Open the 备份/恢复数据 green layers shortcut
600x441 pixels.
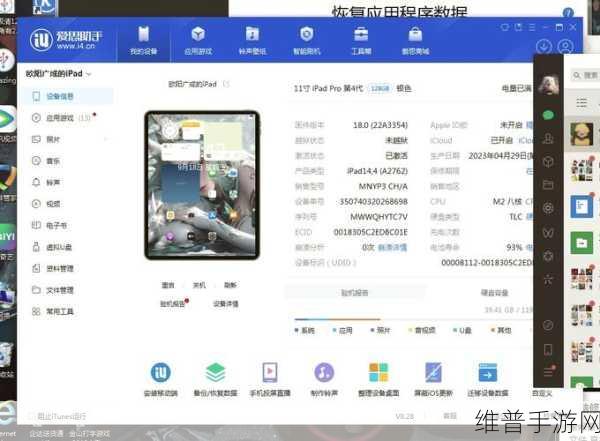215,379
